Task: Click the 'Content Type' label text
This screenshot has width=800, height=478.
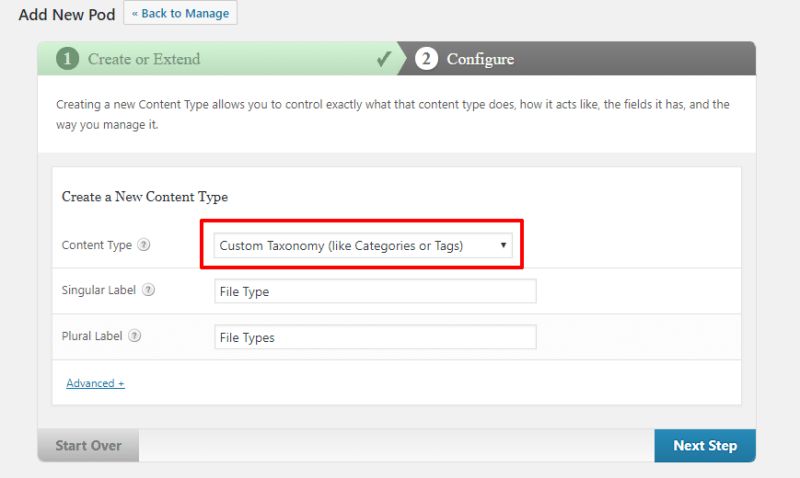Action: click(96, 245)
